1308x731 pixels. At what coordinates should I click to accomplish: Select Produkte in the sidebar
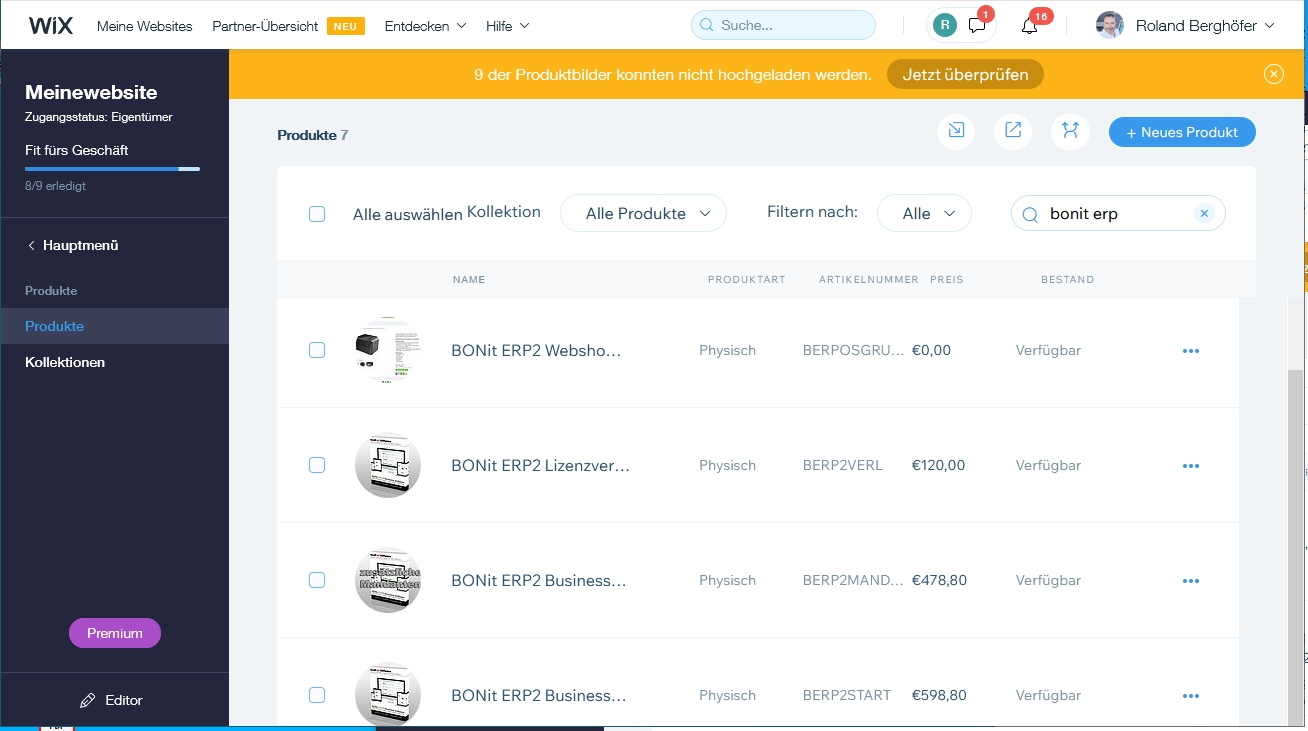(115, 326)
